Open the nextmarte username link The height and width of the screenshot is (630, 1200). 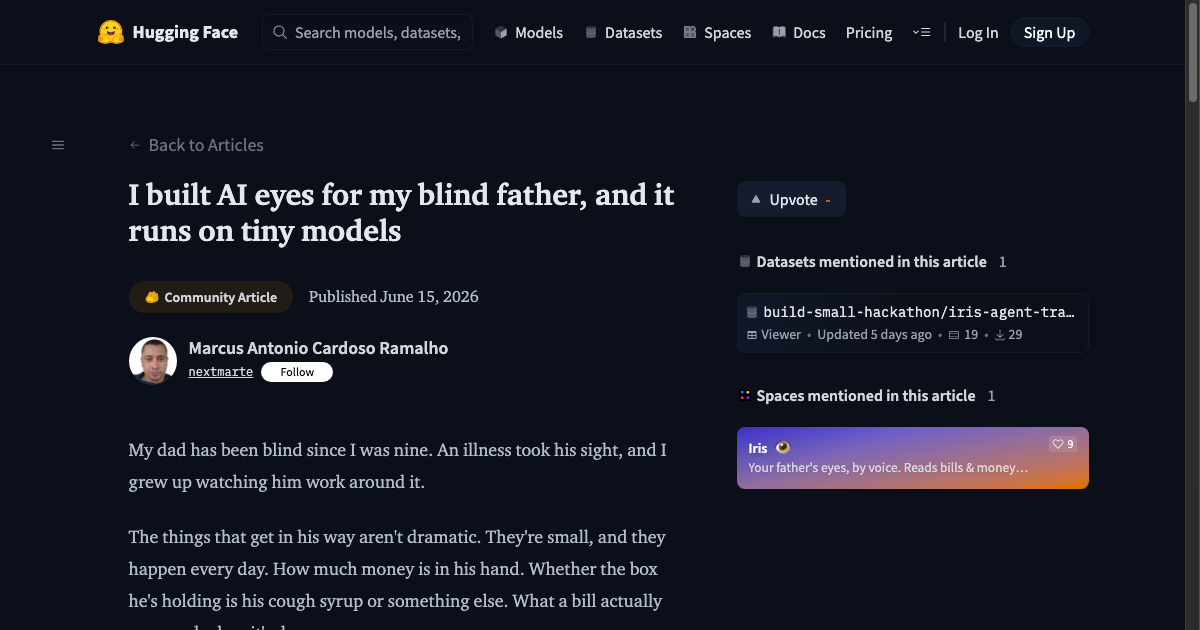[221, 372]
